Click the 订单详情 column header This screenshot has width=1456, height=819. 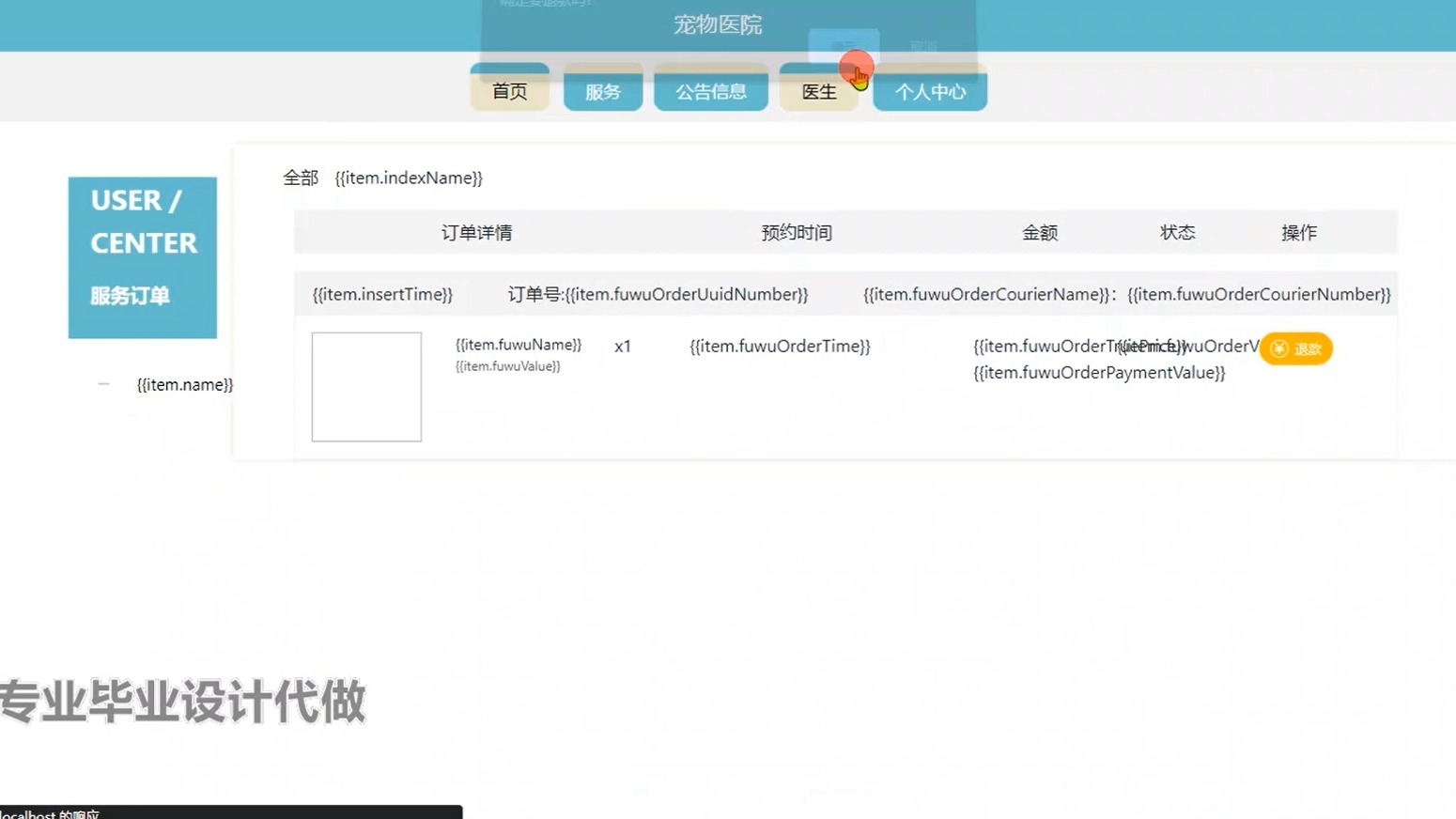pyautogui.click(x=477, y=232)
